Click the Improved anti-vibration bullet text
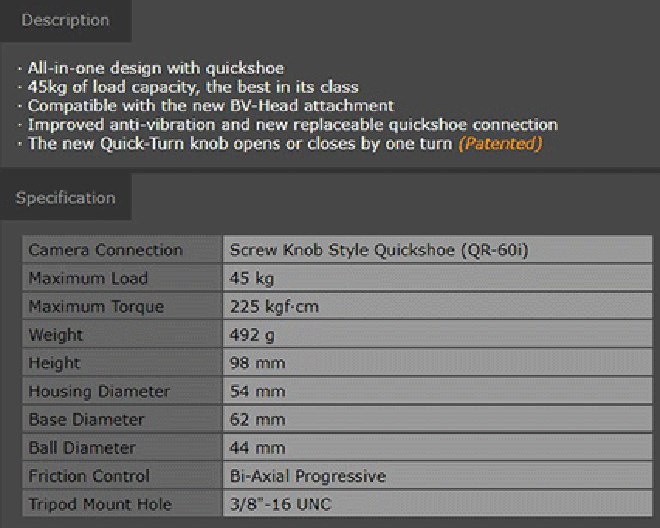Screen dimensions: 660x528 point(293,125)
